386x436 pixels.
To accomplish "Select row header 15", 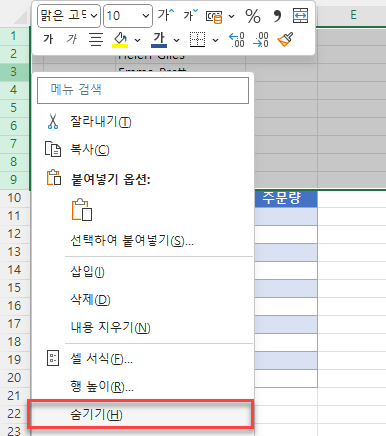I will (x=14, y=288).
